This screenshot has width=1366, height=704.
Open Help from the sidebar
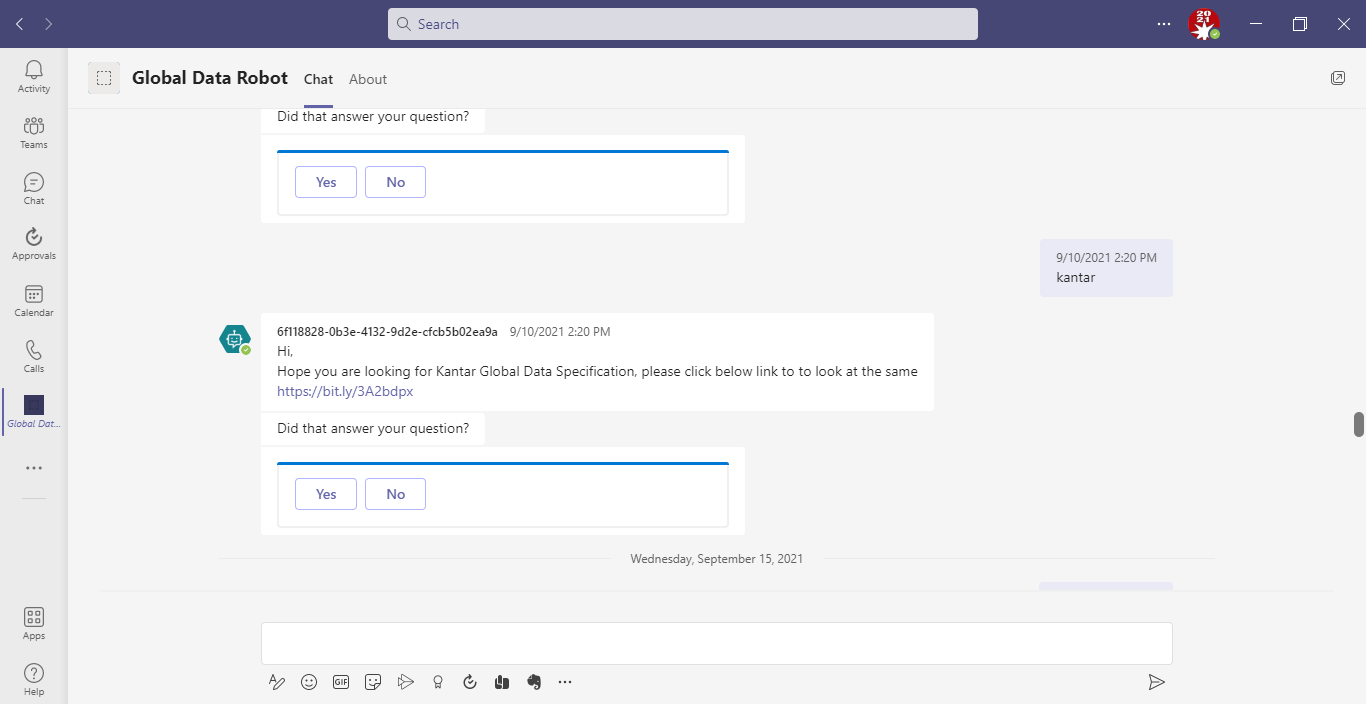(x=34, y=679)
